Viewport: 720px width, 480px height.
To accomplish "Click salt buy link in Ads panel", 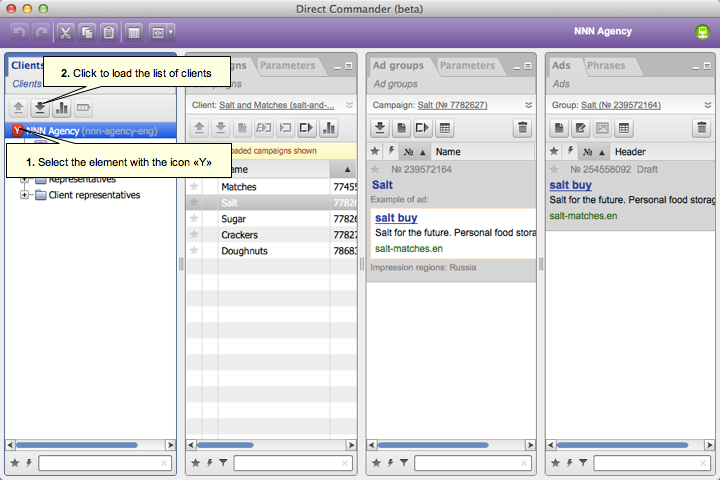I will 570,185.
